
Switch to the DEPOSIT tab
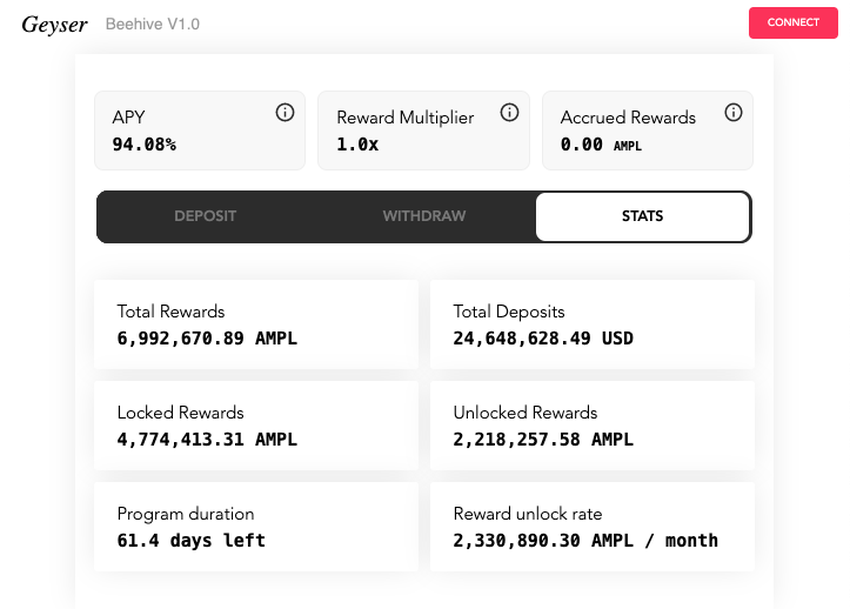pyautogui.click(x=205, y=216)
